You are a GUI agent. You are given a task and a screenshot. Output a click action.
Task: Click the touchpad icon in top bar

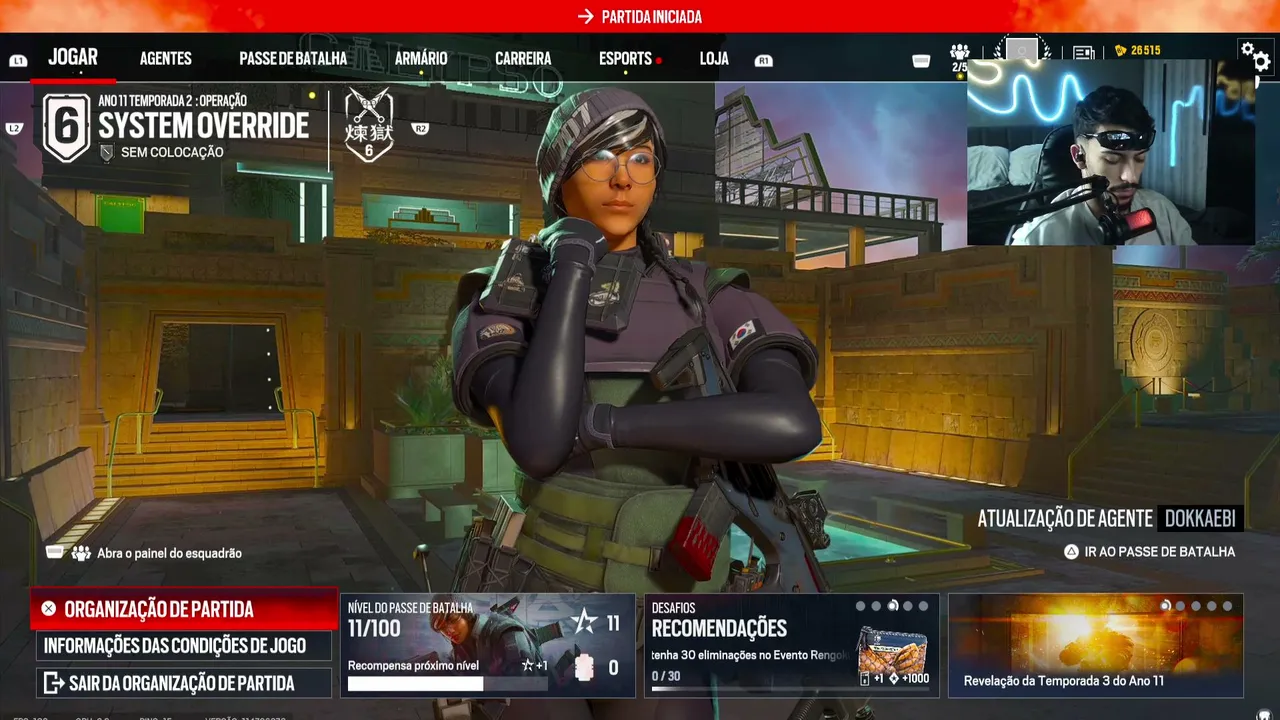pos(922,61)
